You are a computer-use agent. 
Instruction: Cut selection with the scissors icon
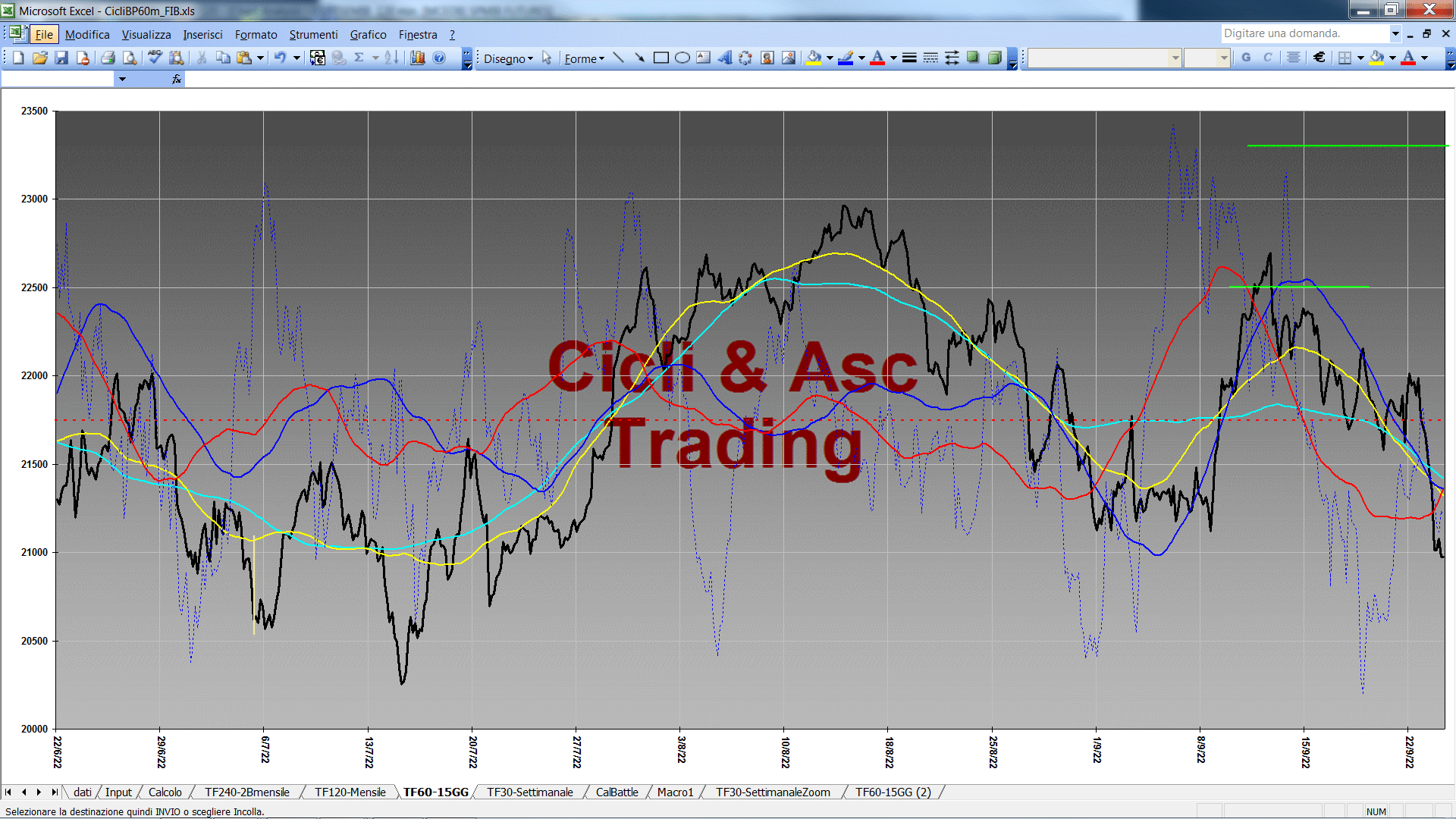tap(202, 58)
